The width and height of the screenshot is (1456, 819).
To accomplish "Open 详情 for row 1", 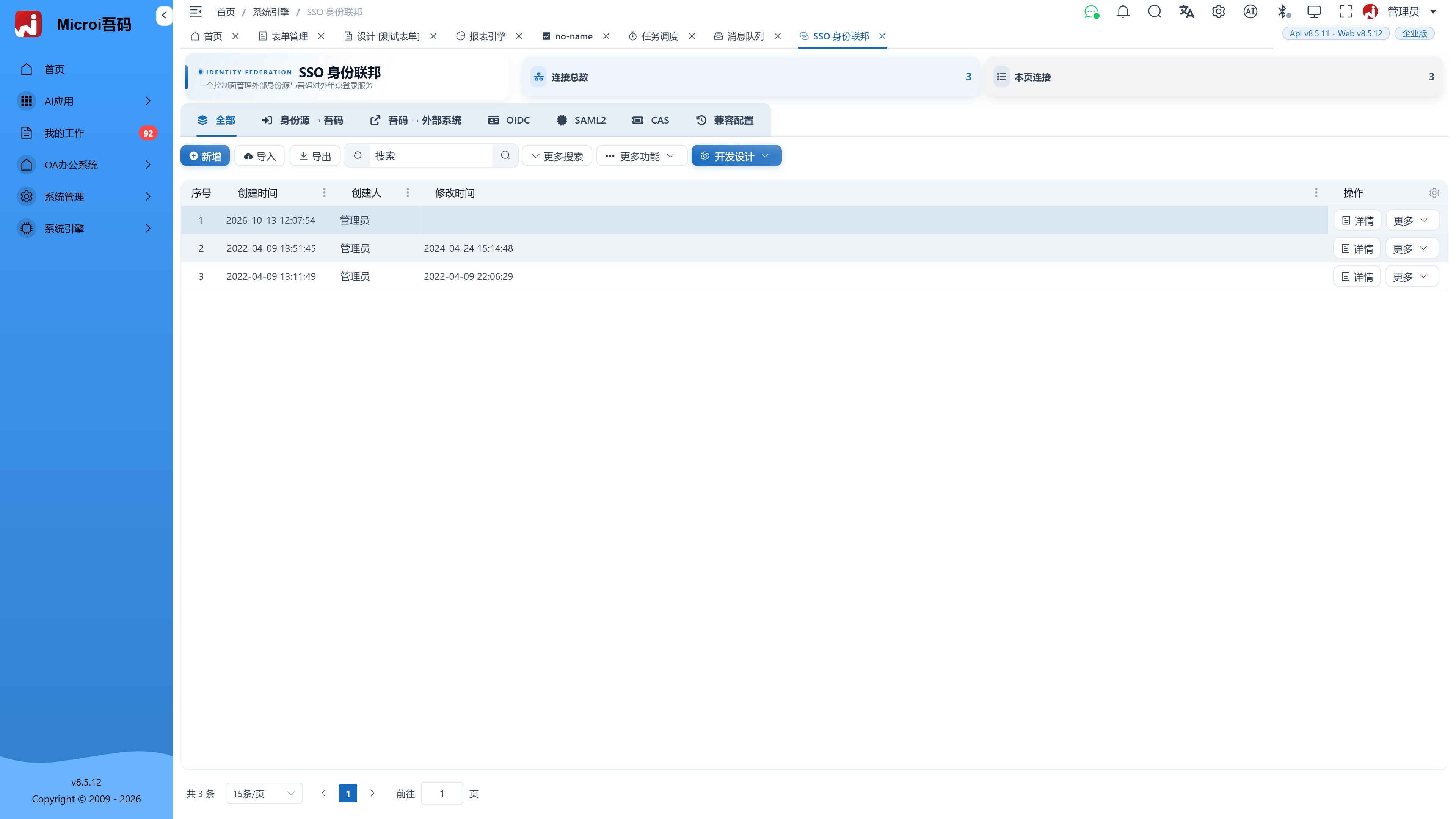I will pos(1357,220).
